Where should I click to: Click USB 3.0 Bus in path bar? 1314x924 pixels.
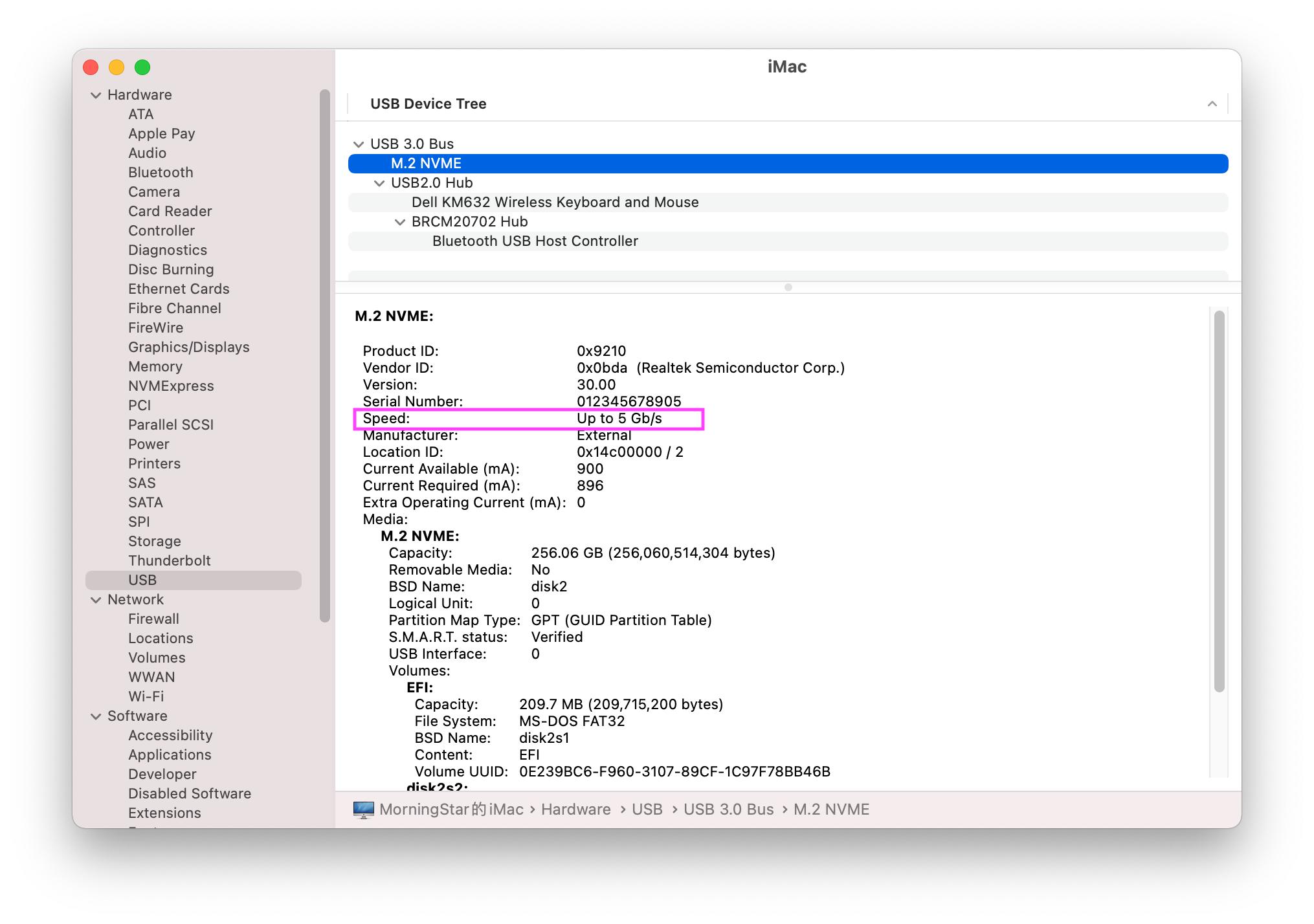(728, 809)
